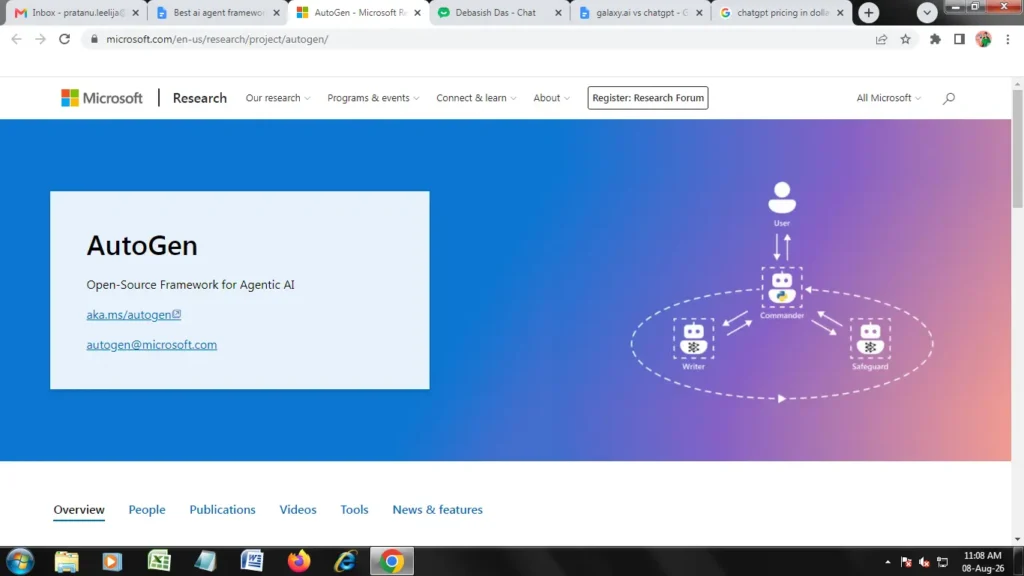Open File Explorer from the taskbar
This screenshot has width=1024, height=576.
66,561
